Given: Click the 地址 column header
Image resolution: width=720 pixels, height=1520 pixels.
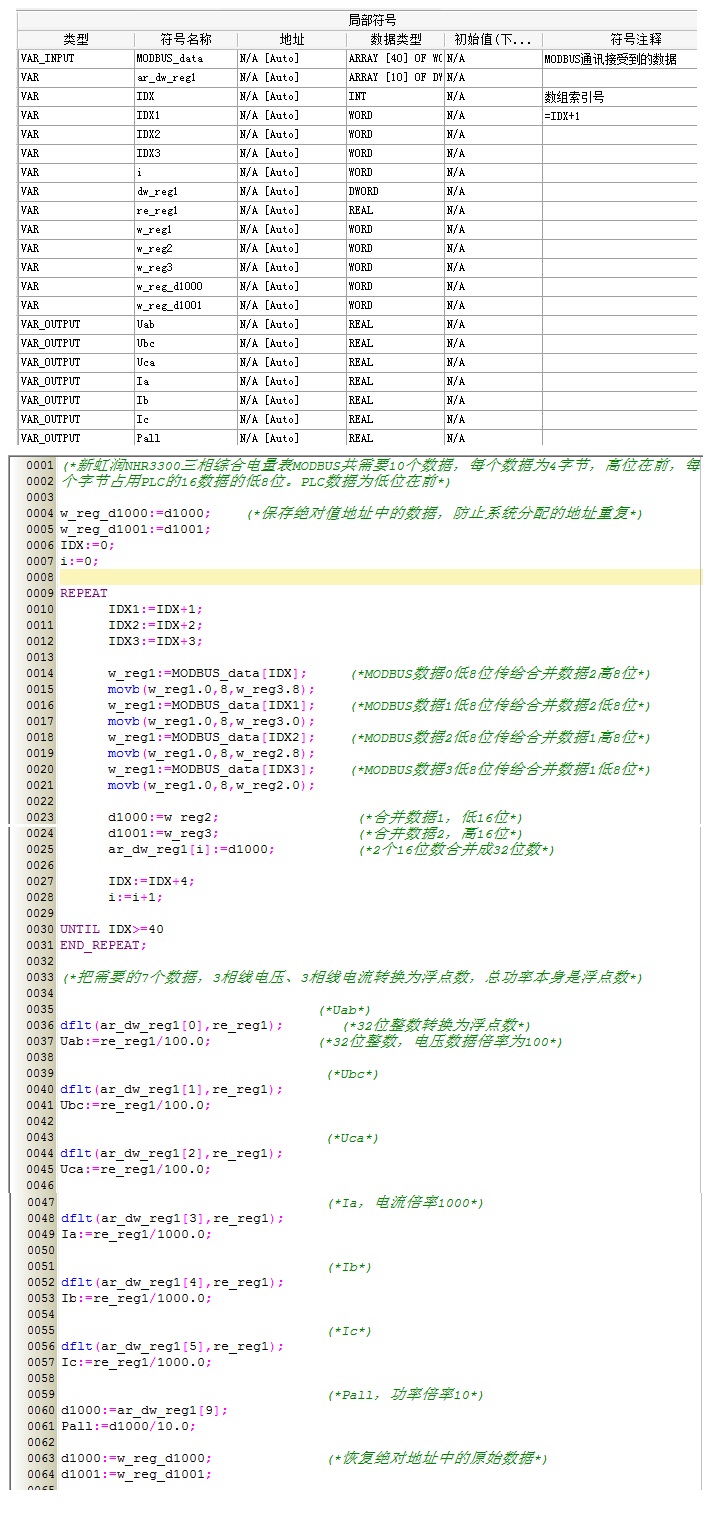Looking at the screenshot, I should pos(291,39).
